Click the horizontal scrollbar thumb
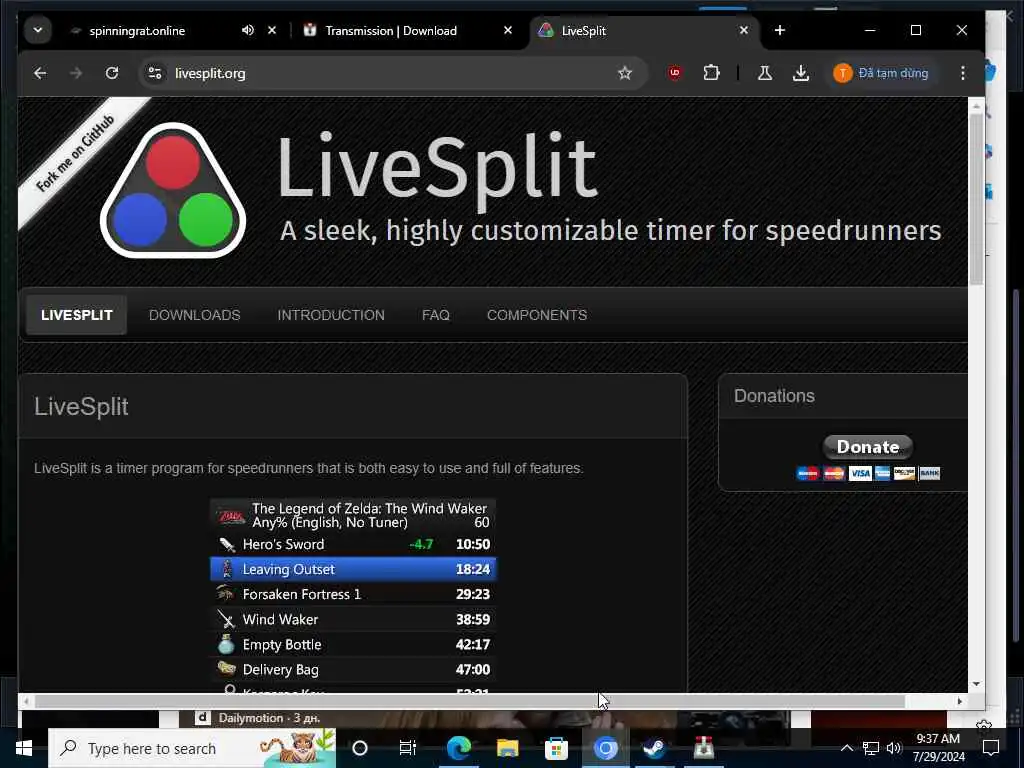 (470, 701)
